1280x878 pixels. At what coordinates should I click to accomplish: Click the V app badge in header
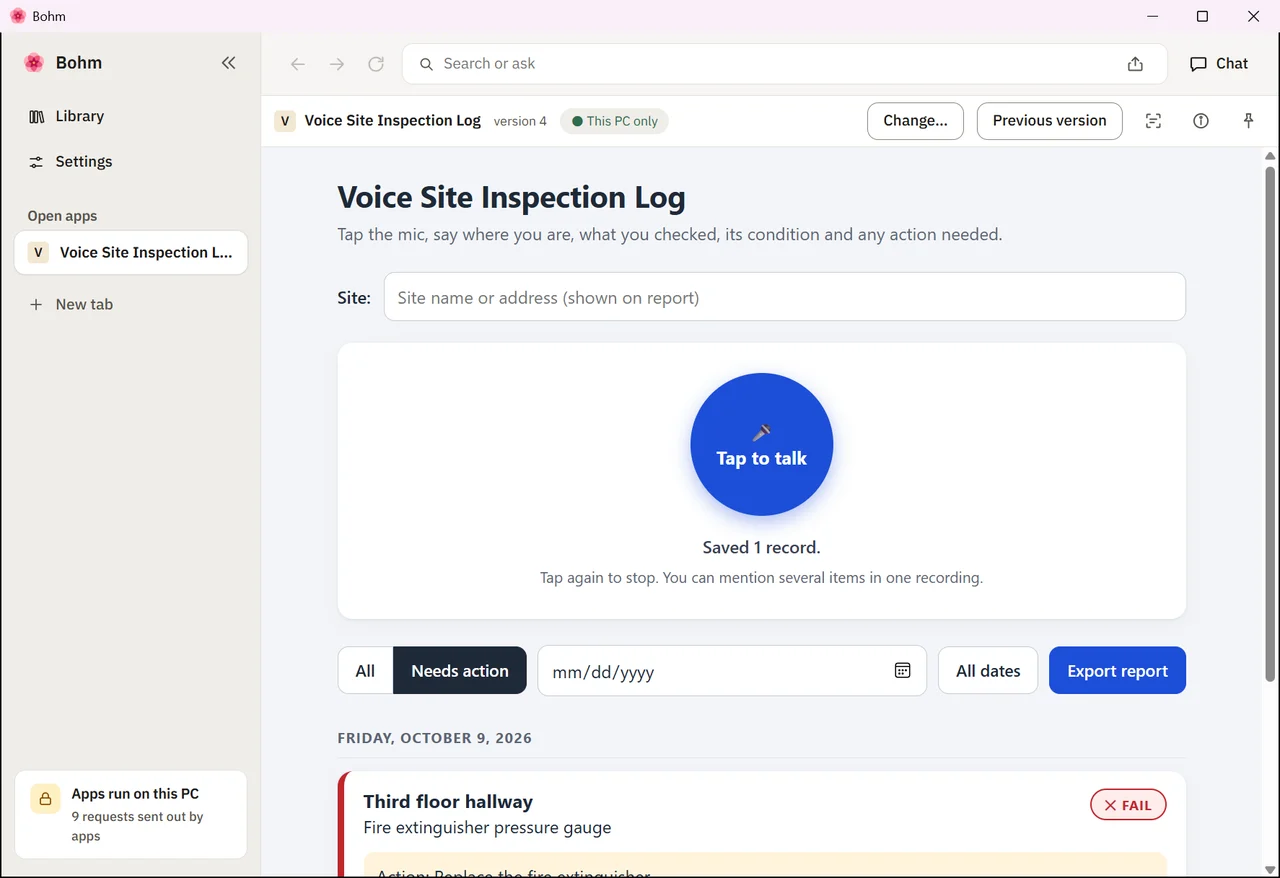pos(285,121)
